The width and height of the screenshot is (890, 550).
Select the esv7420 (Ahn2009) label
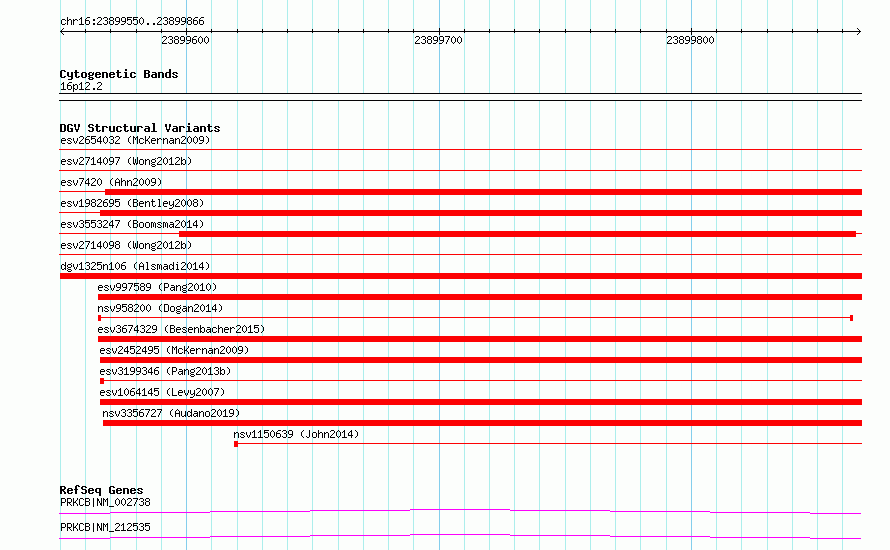coord(111,182)
